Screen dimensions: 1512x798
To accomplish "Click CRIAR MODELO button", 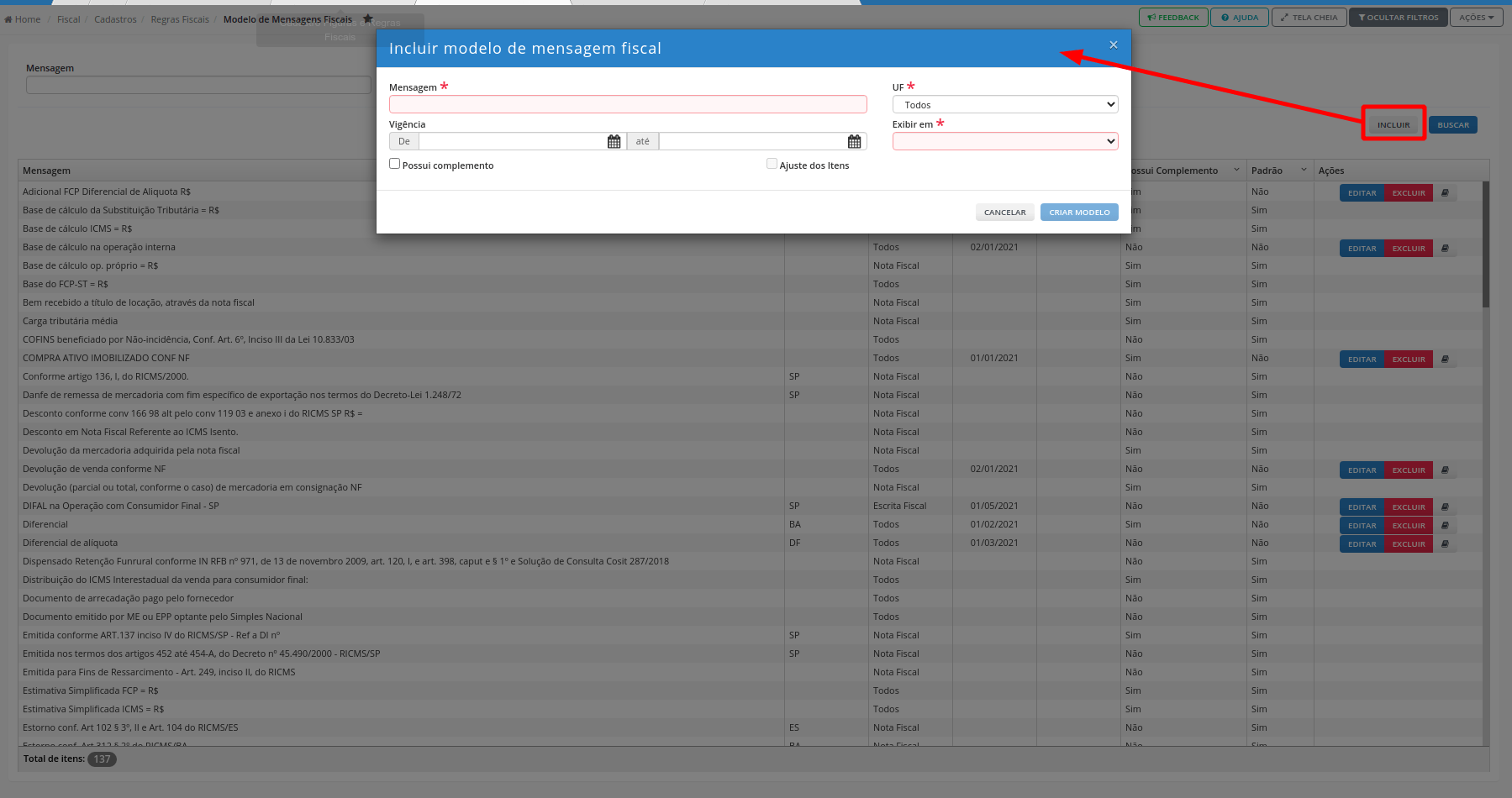I will point(1079,213).
